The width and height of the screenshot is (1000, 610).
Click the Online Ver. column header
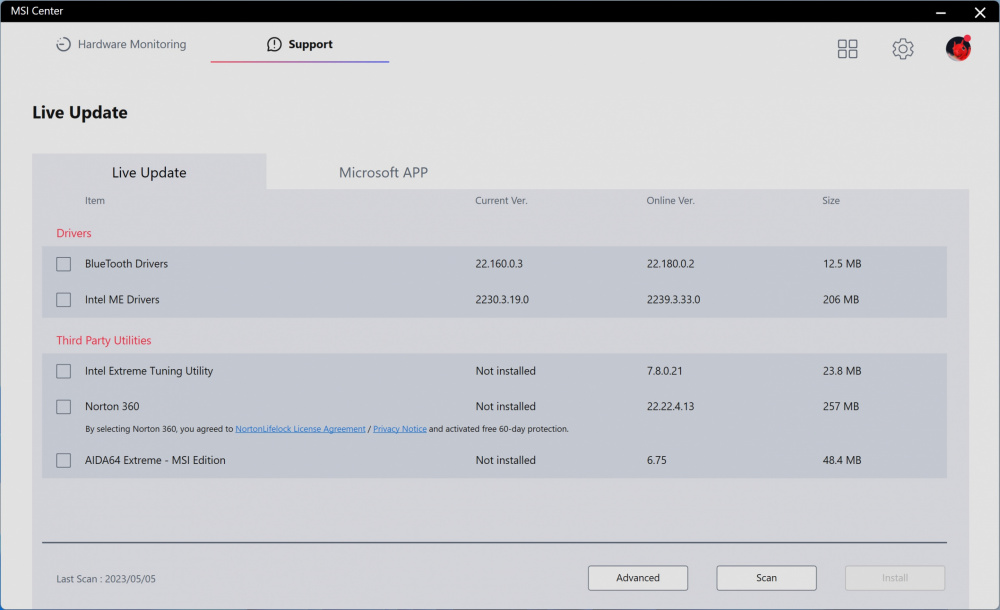point(670,200)
